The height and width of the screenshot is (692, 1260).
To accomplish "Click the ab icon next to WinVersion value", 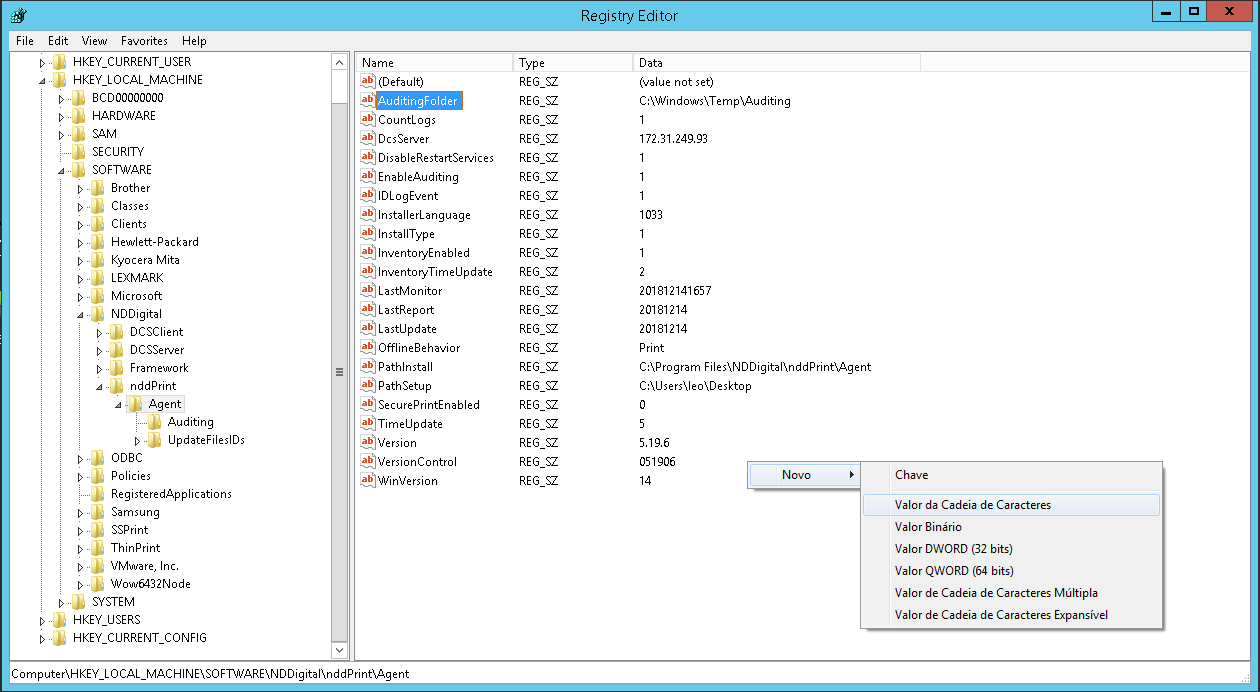I will pyautogui.click(x=368, y=480).
